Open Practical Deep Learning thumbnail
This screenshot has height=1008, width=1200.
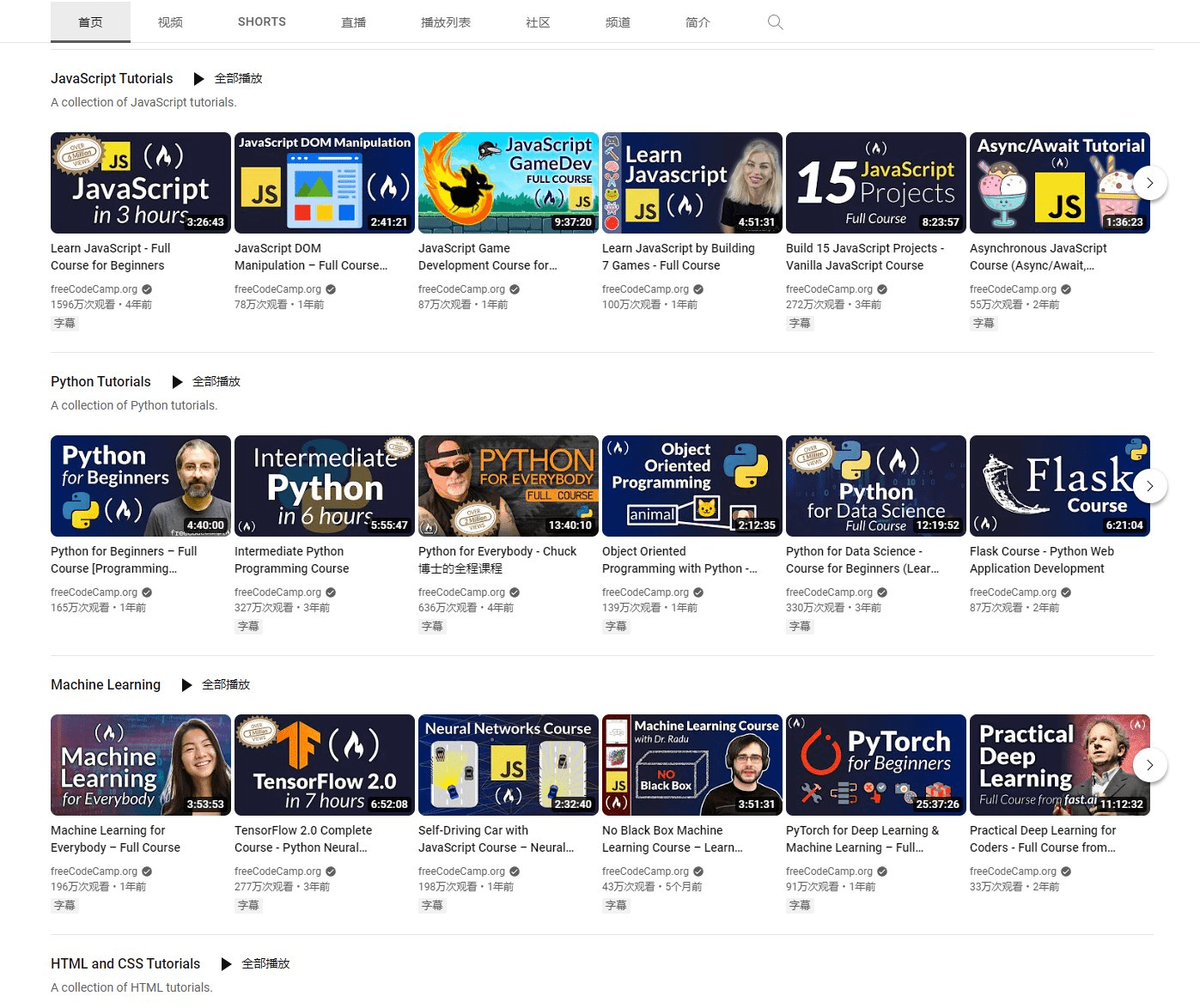point(1060,765)
